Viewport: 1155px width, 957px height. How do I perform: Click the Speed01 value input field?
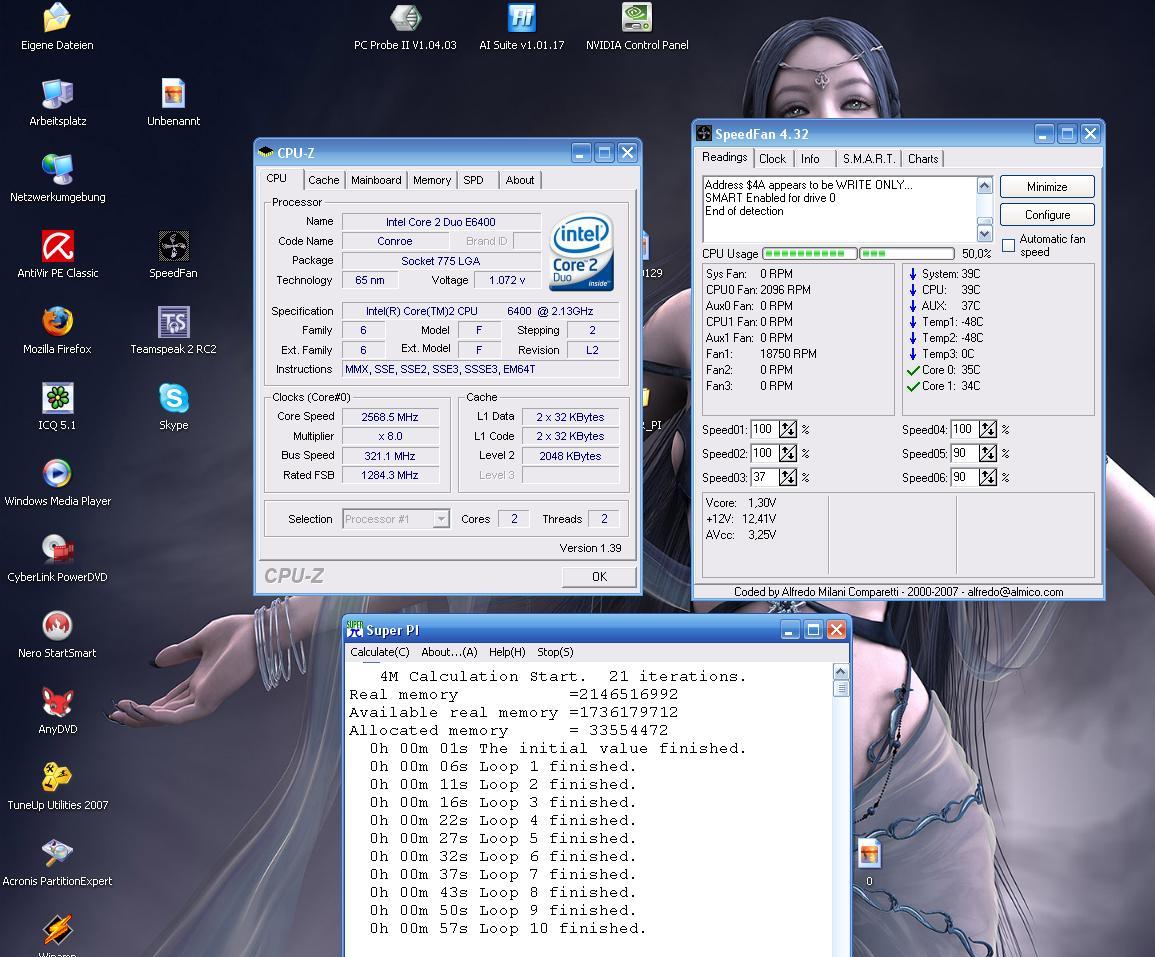tap(764, 430)
